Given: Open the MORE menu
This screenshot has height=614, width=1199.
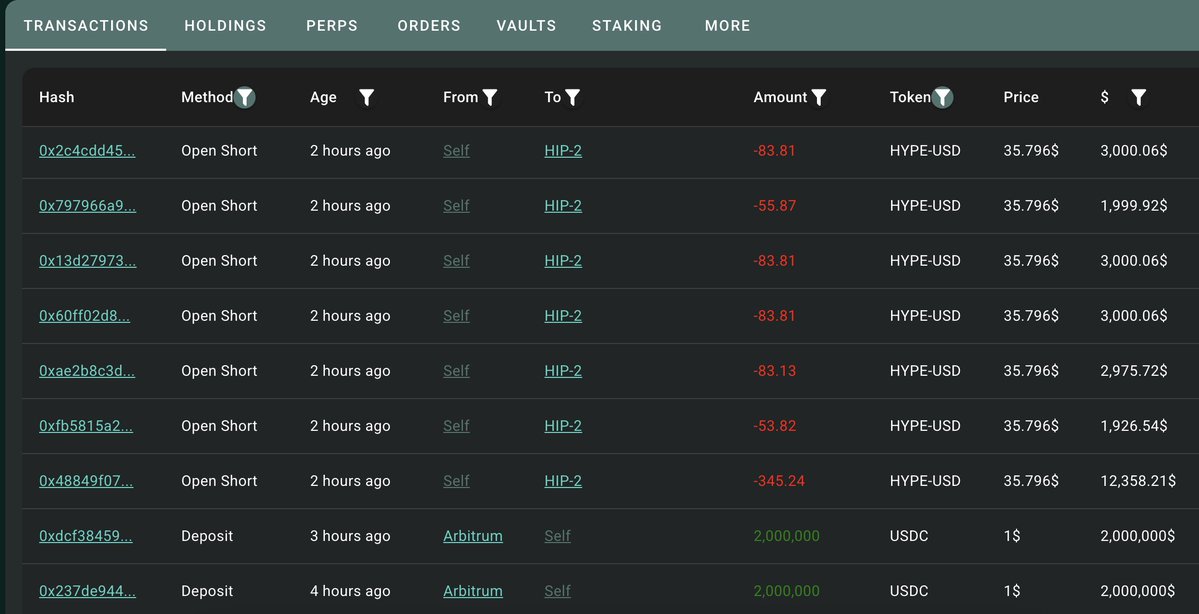Looking at the screenshot, I should [x=727, y=25].
